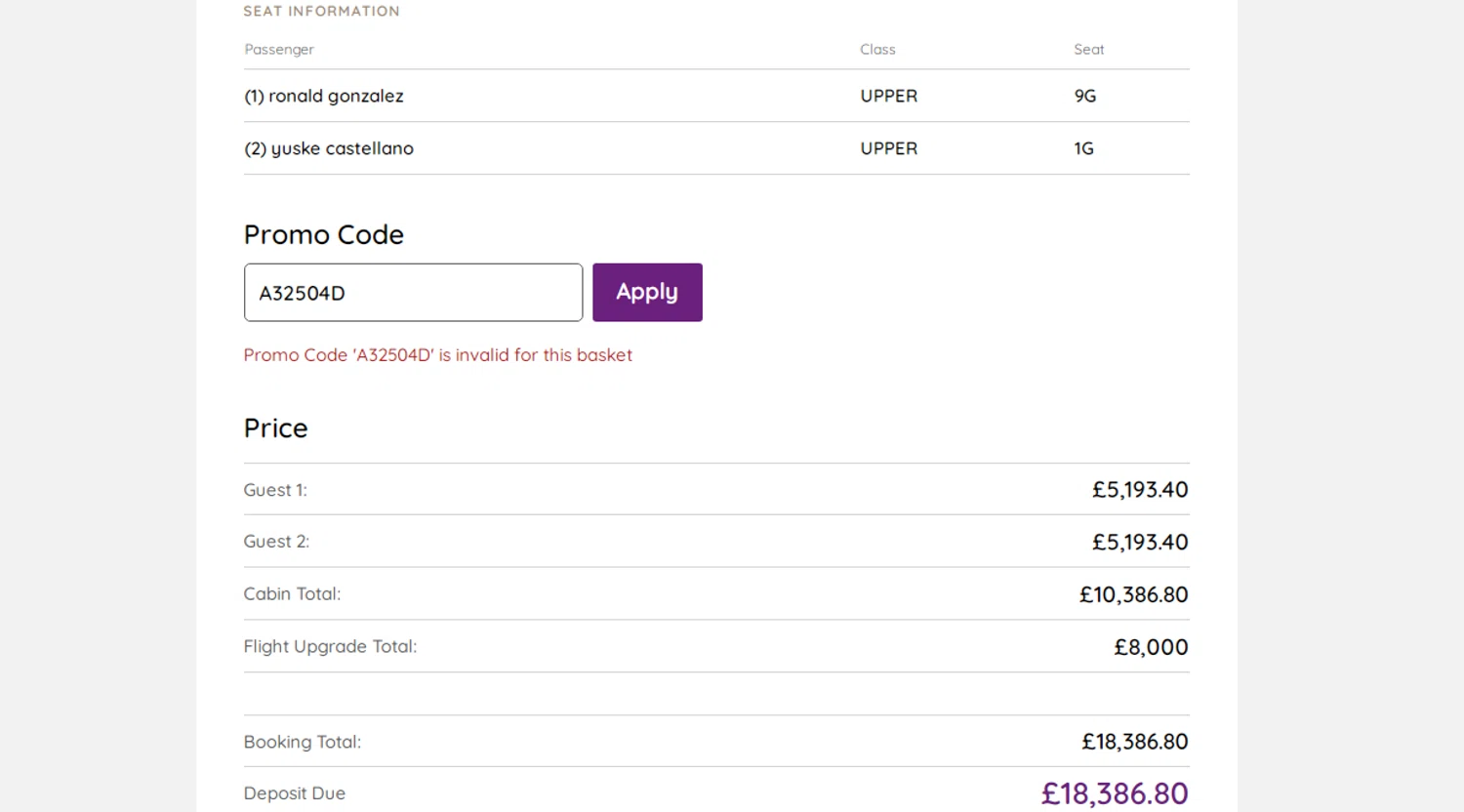The width and height of the screenshot is (1464, 812).
Task: Click the Seat column header
Action: pyautogui.click(x=1089, y=50)
